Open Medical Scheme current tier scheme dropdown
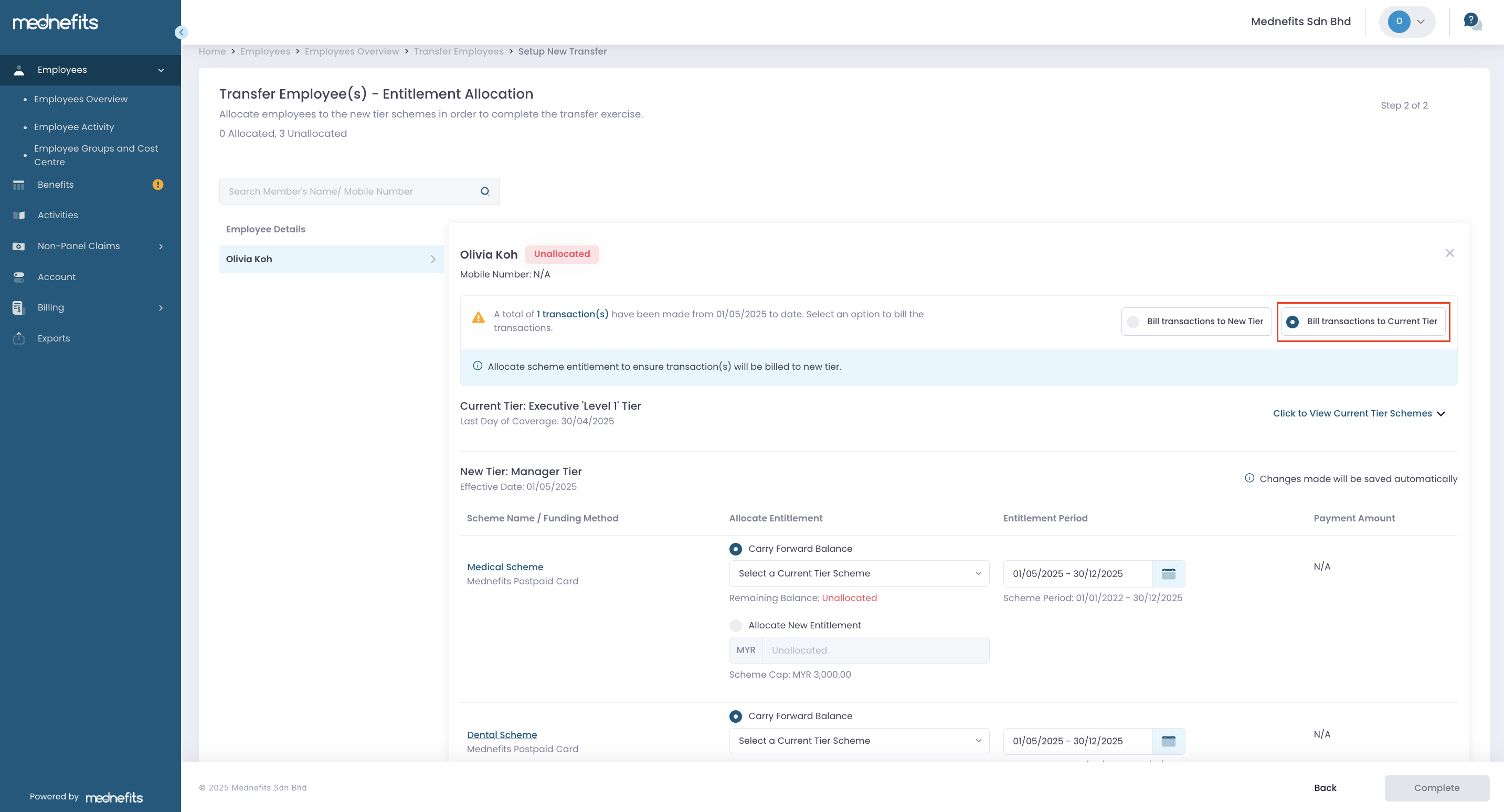The width and height of the screenshot is (1504, 812). (x=858, y=573)
